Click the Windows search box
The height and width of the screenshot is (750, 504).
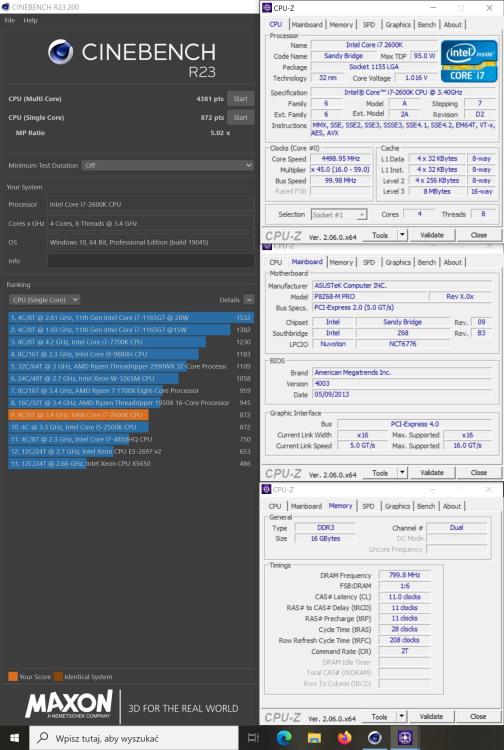pos(134,738)
